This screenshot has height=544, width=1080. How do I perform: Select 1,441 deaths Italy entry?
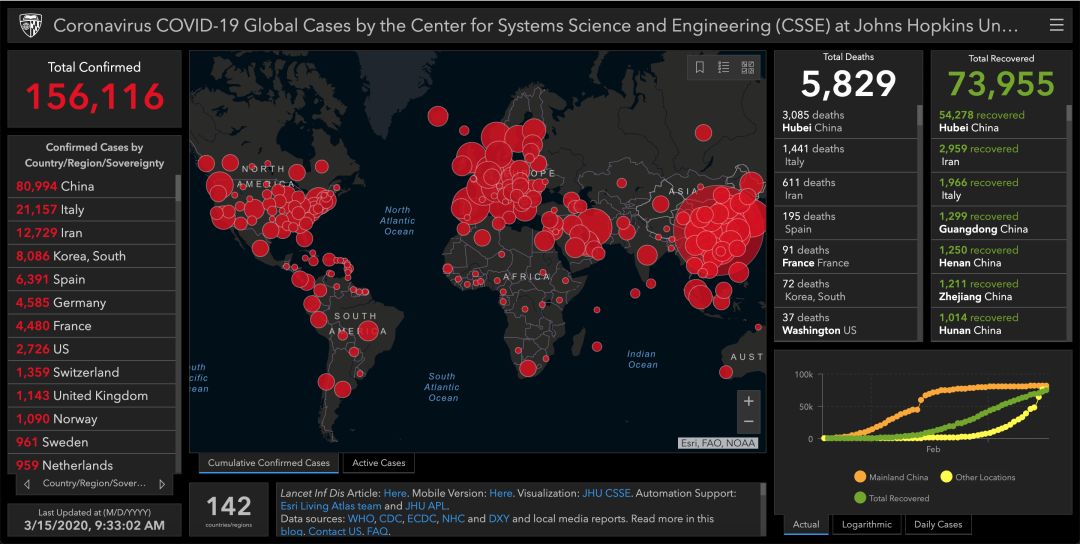coord(846,155)
